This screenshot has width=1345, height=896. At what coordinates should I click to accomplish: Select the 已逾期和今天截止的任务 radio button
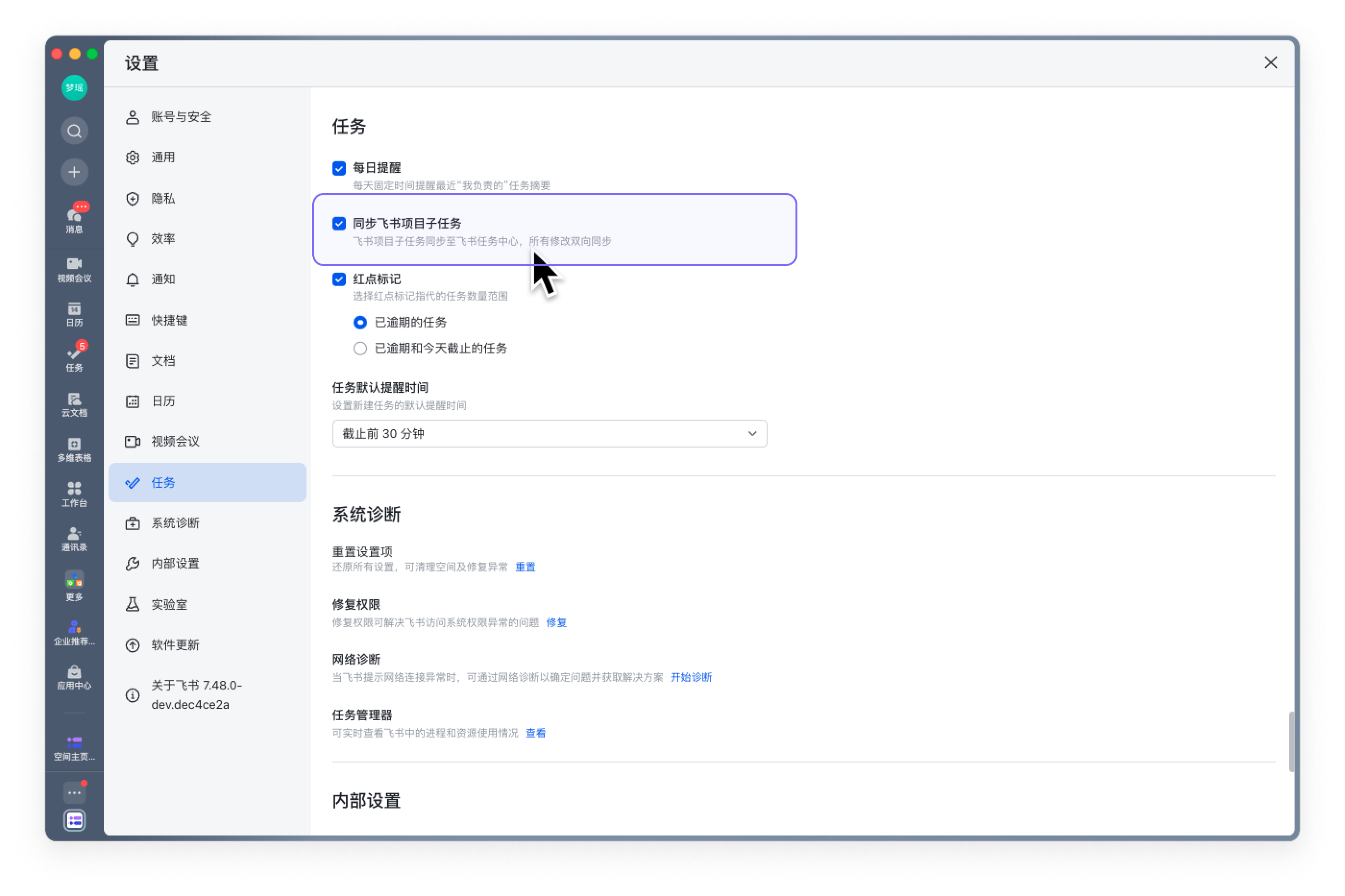click(360, 349)
